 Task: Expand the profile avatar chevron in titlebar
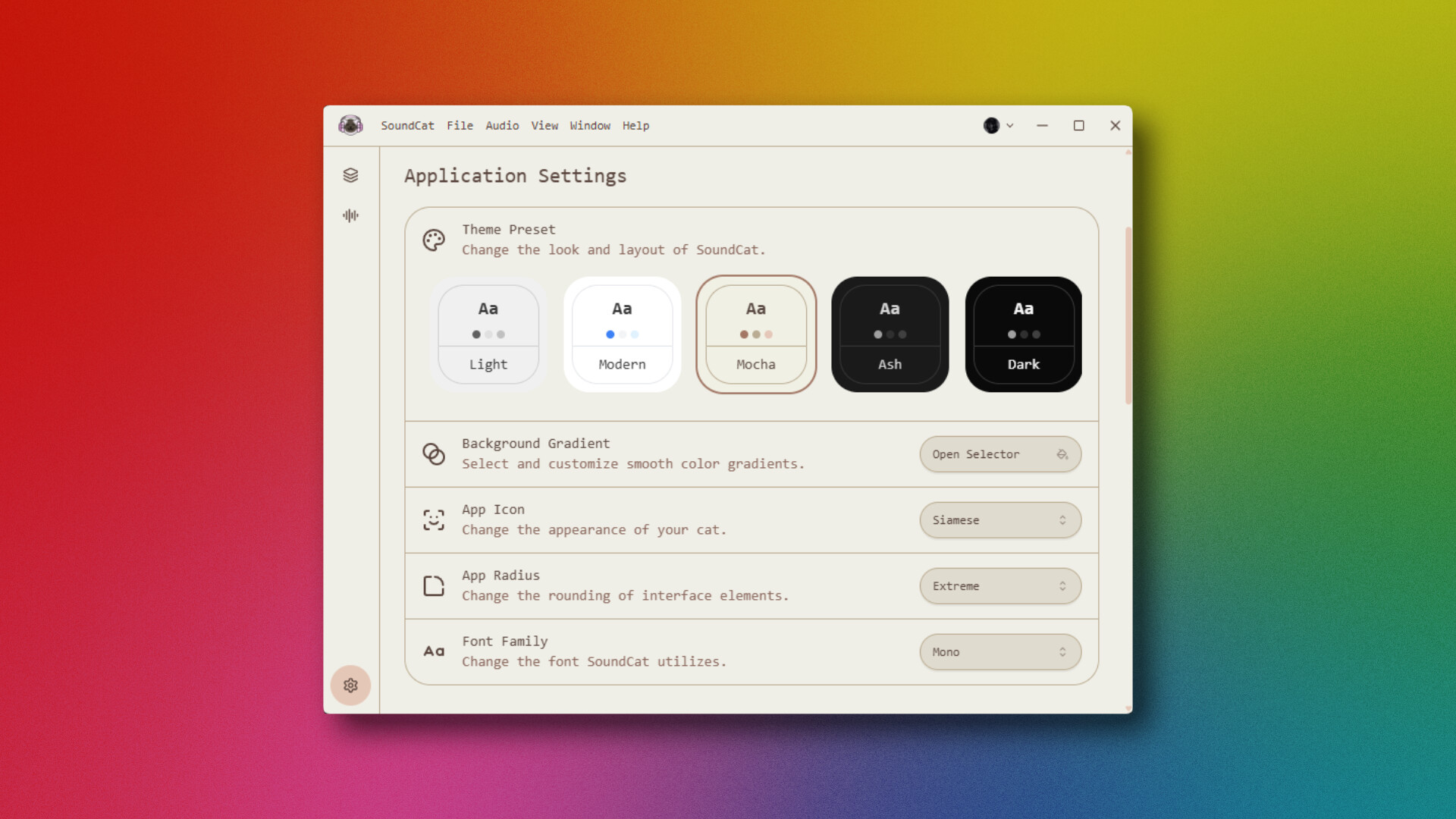1009,126
